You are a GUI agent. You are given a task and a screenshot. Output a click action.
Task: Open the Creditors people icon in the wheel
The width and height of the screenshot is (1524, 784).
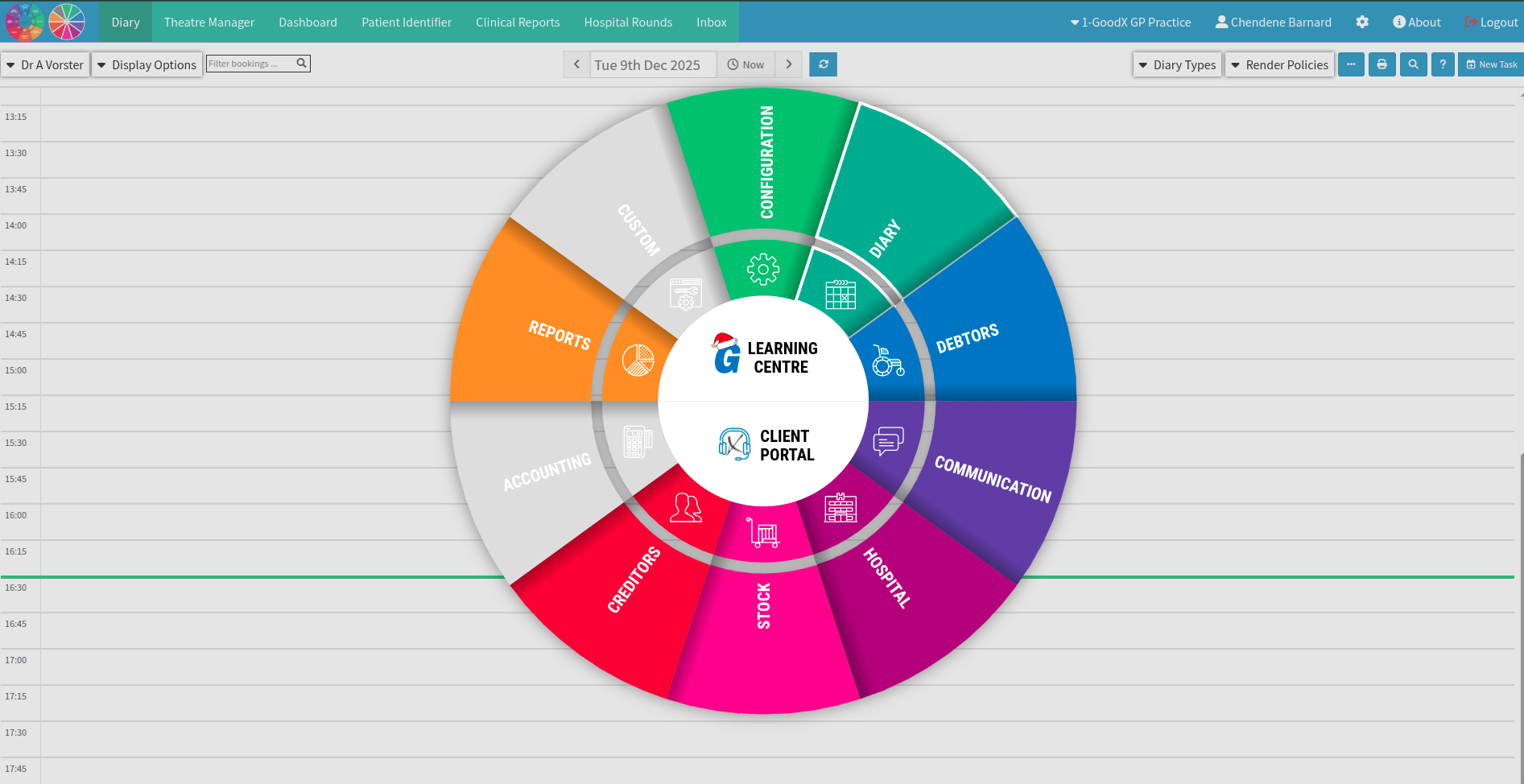(x=686, y=507)
